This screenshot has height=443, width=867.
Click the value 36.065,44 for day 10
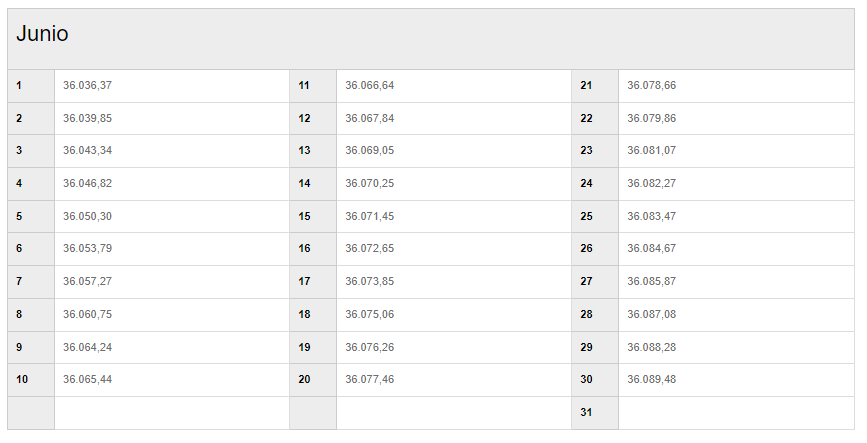[x=87, y=379]
